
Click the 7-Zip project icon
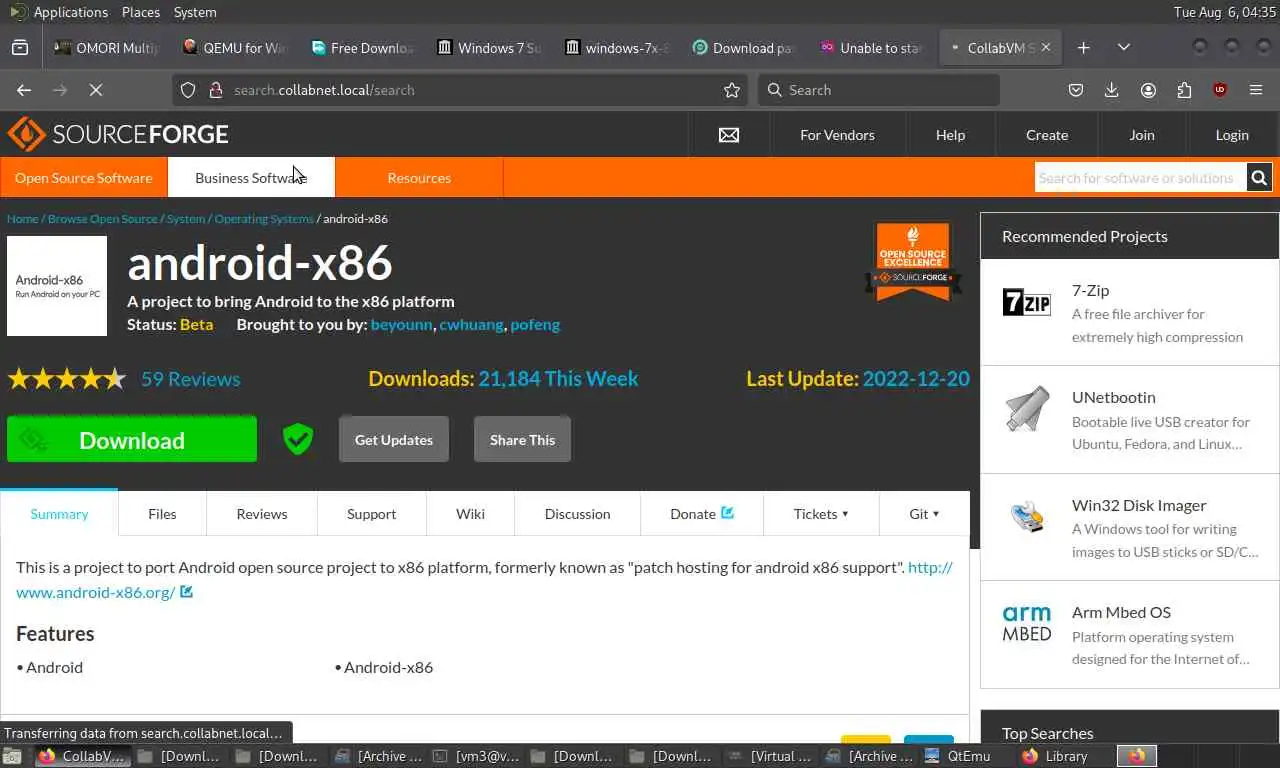tap(1027, 302)
